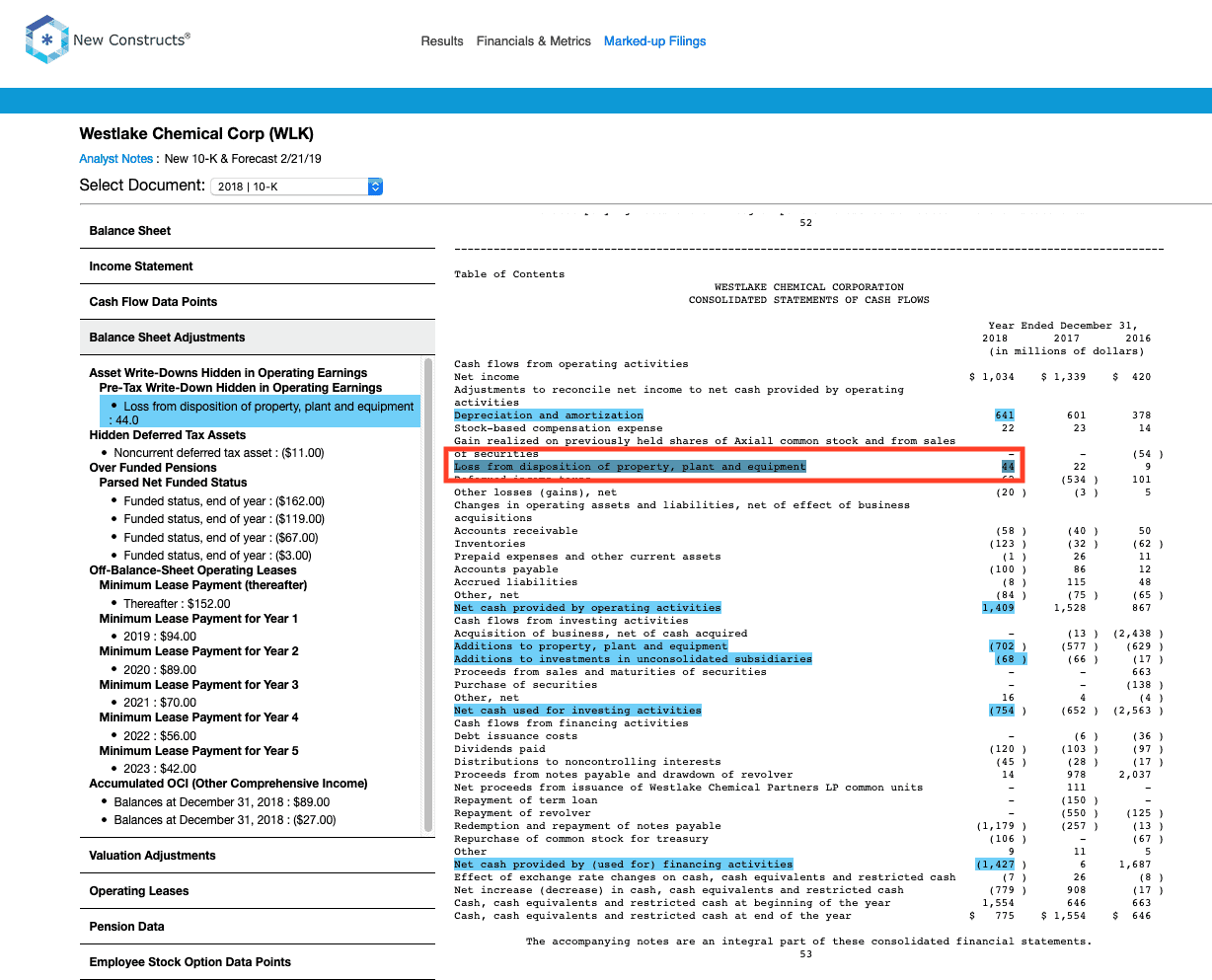Click Off-Balance-Sheet Operating Leases heading
This screenshot has width=1212, height=980.
click(192, 570)
